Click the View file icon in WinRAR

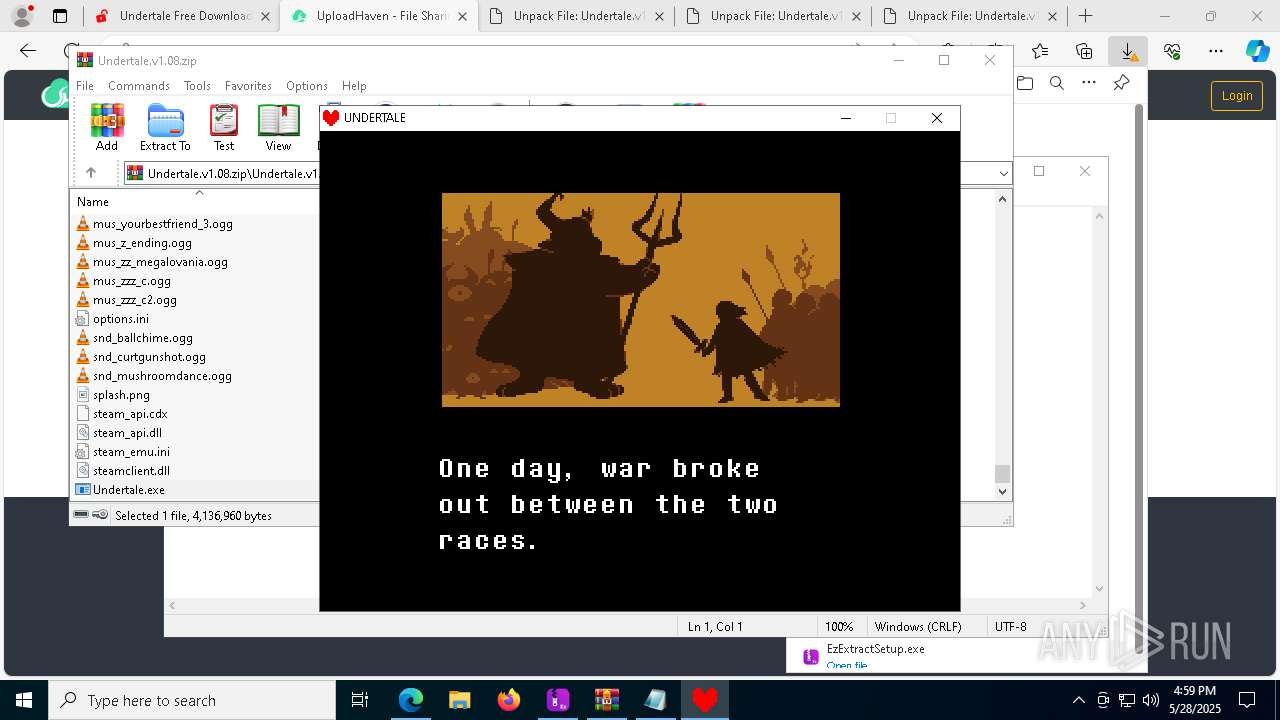[x=278, y=127]
